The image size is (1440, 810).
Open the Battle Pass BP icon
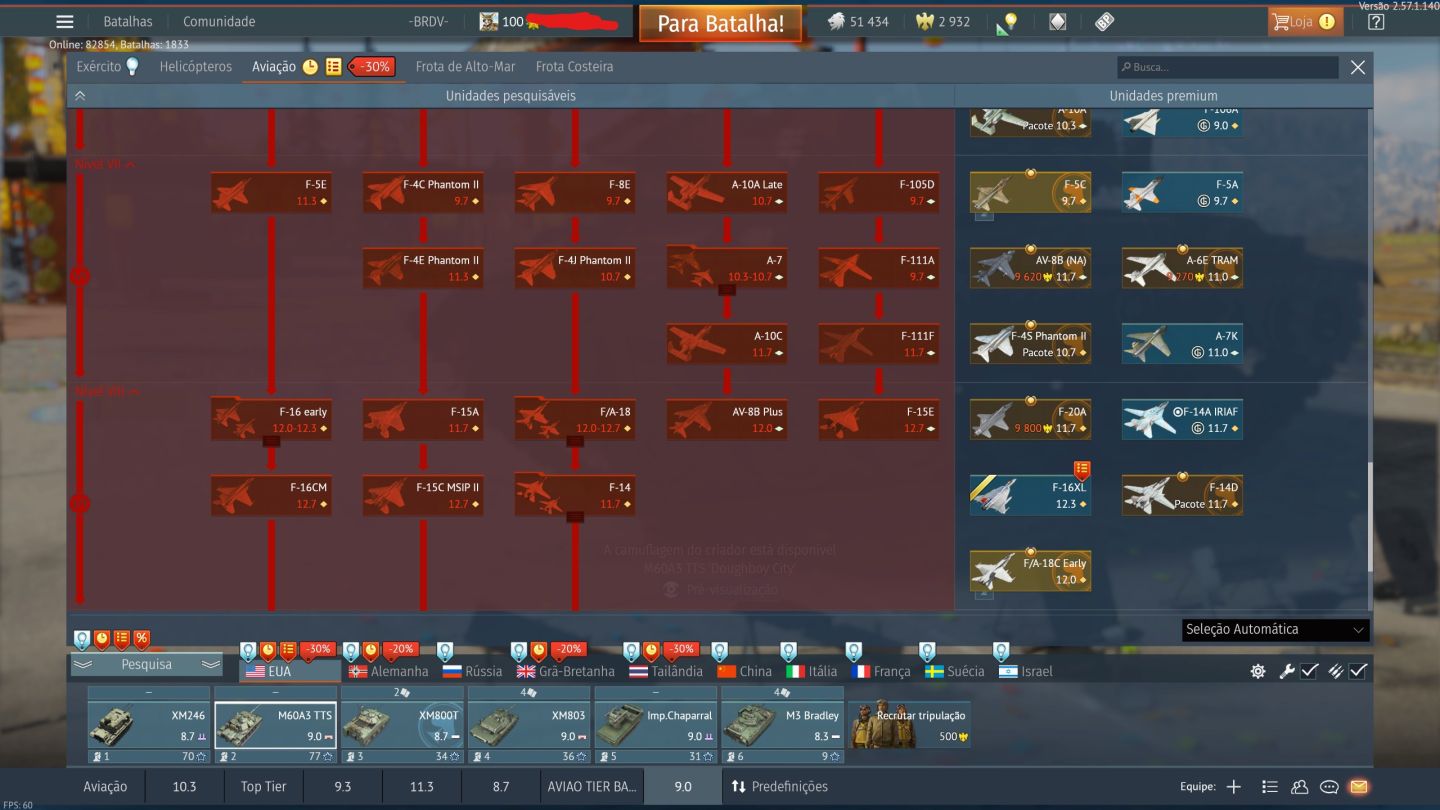click(1104, 22)
